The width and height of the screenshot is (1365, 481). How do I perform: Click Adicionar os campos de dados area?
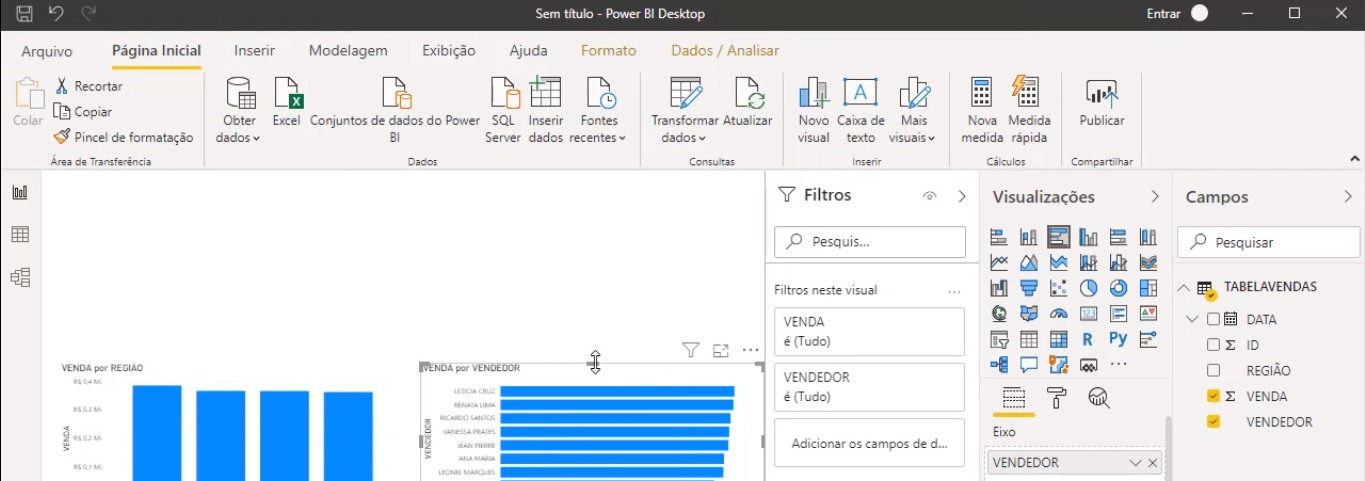pyautogui.click(x=869, y=443)
